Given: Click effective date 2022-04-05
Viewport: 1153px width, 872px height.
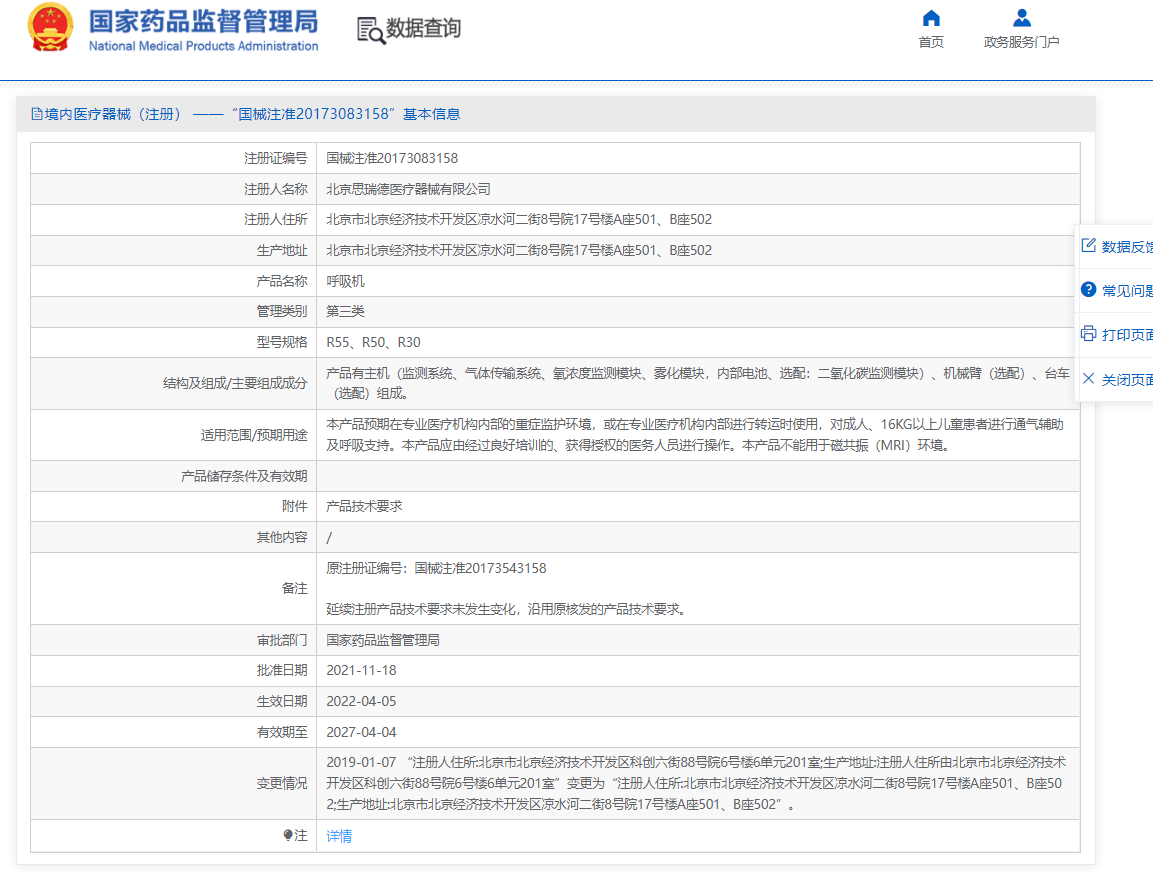Looking at the screenshot, I should click(x=361, y=701).
